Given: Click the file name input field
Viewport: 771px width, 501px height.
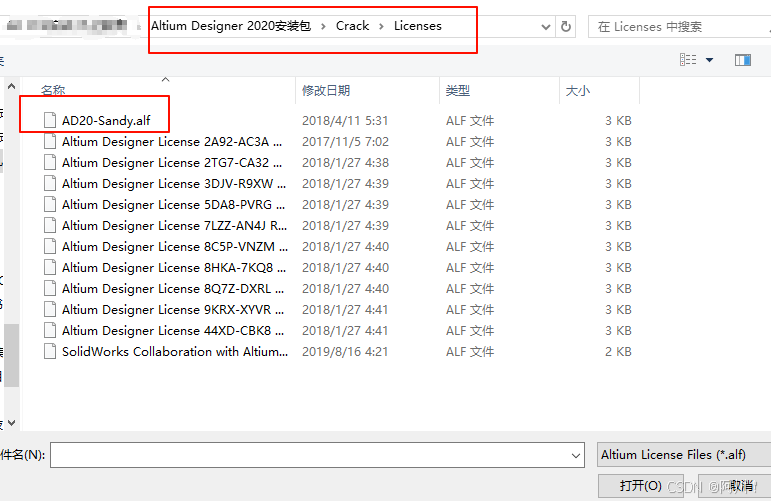Looking at the screenshot, I should (310, 455).
